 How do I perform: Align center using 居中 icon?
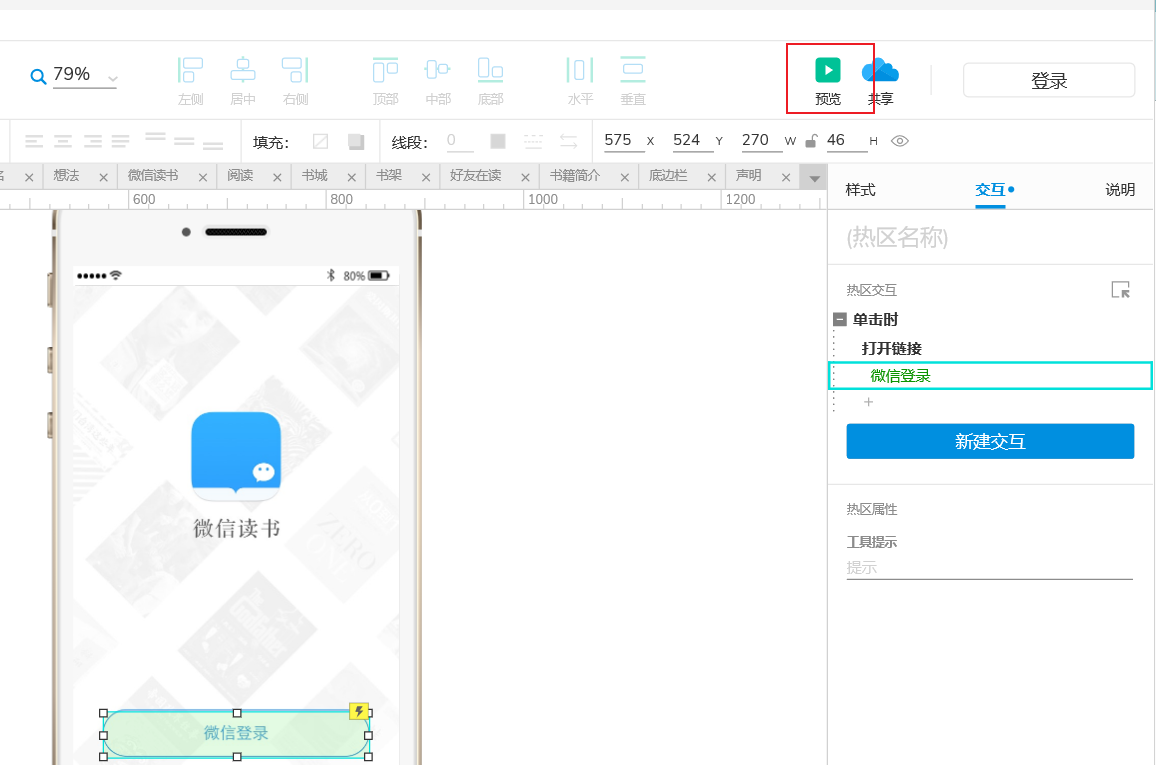(243, 71)
